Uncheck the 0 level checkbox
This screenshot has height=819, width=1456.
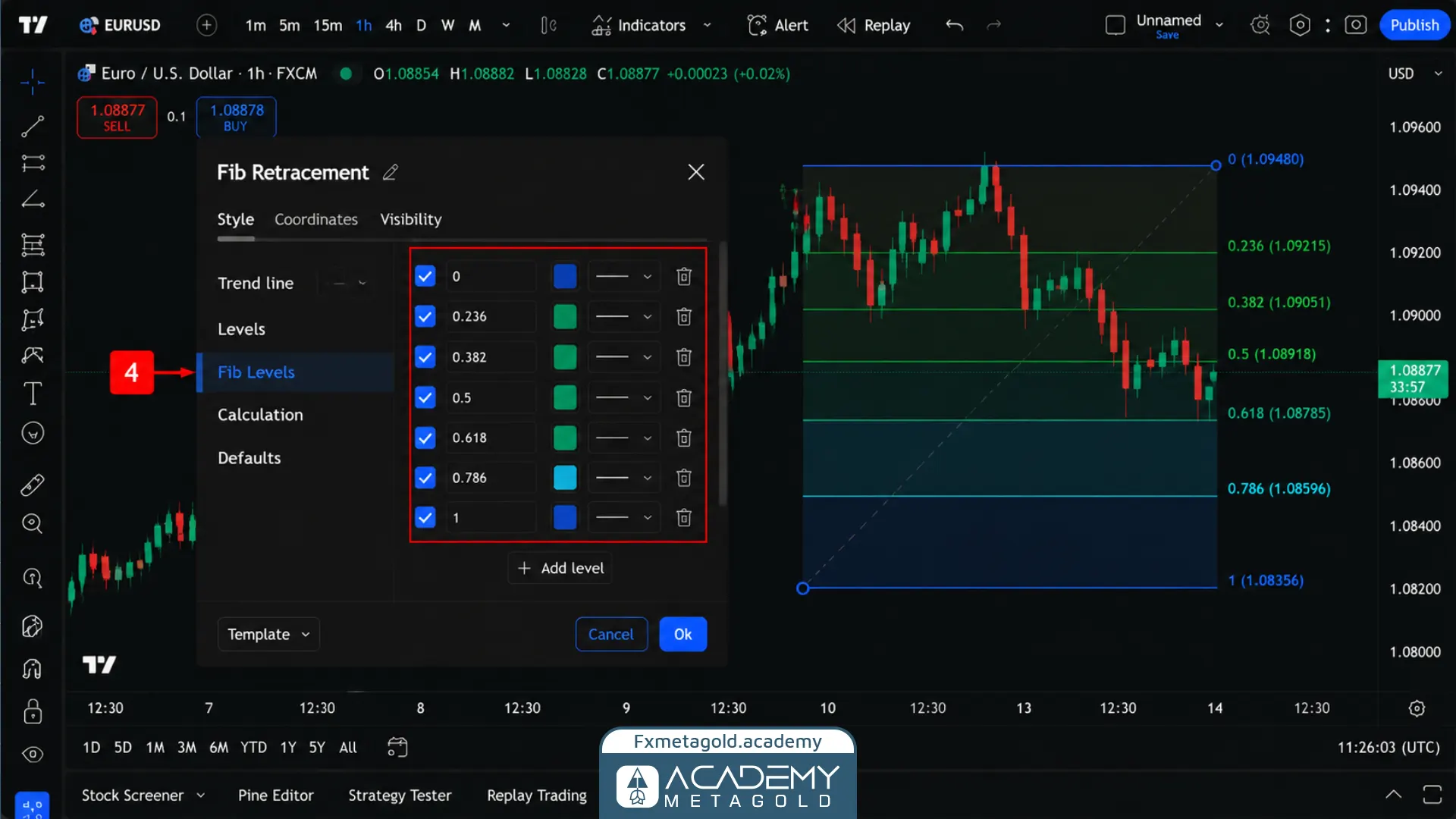pos(425,276)
